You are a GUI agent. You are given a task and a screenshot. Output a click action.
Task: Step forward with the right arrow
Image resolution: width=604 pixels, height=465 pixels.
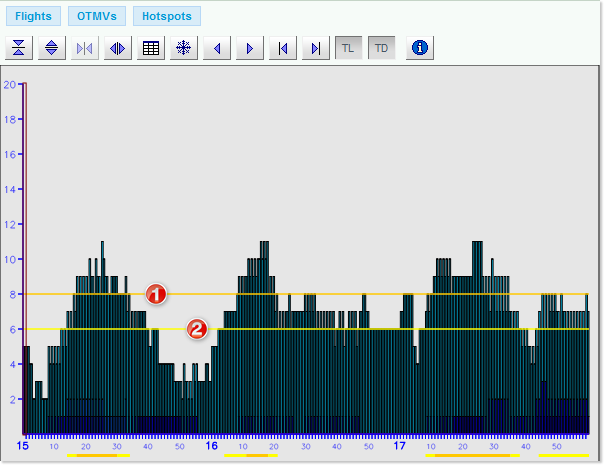tap(250, 48)
